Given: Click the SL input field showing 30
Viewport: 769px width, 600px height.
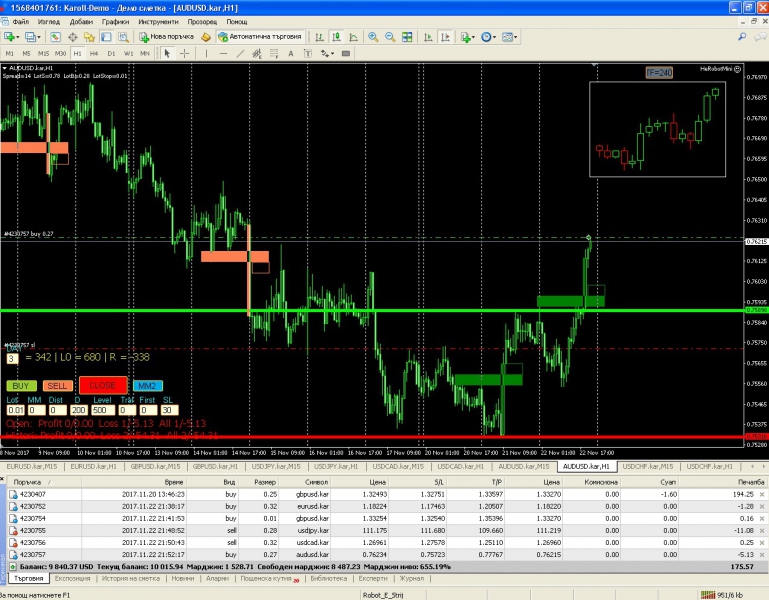Looking at the screenshot, I should pos(170,410).
